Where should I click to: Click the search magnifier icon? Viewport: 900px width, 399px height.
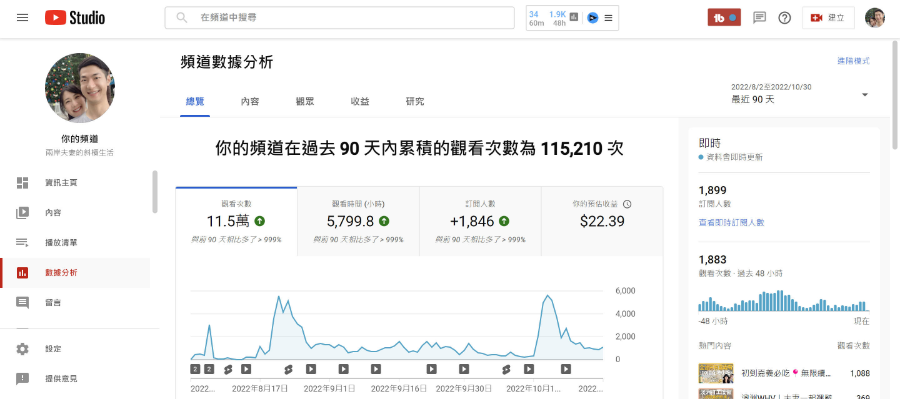[182, 18]
